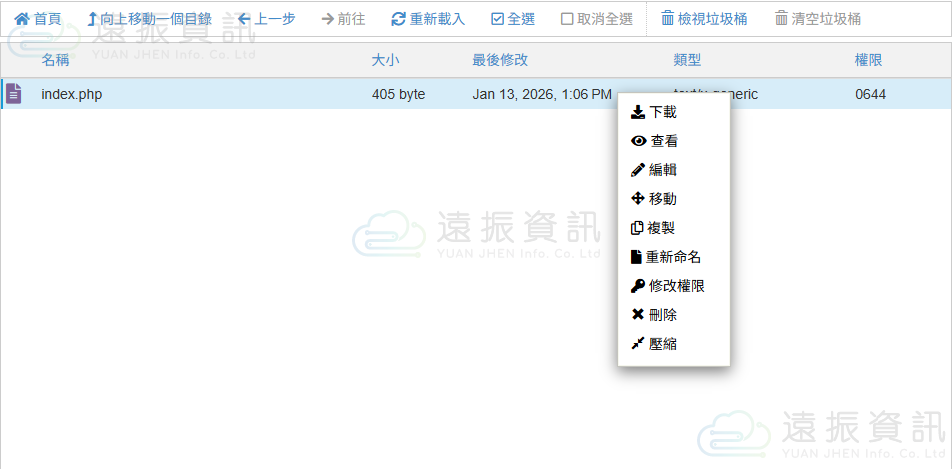Screen dimensions: 952x469
Task: Check the Select All (全選) checkbox
Action: pyautogui.click(x=498, y=19)
